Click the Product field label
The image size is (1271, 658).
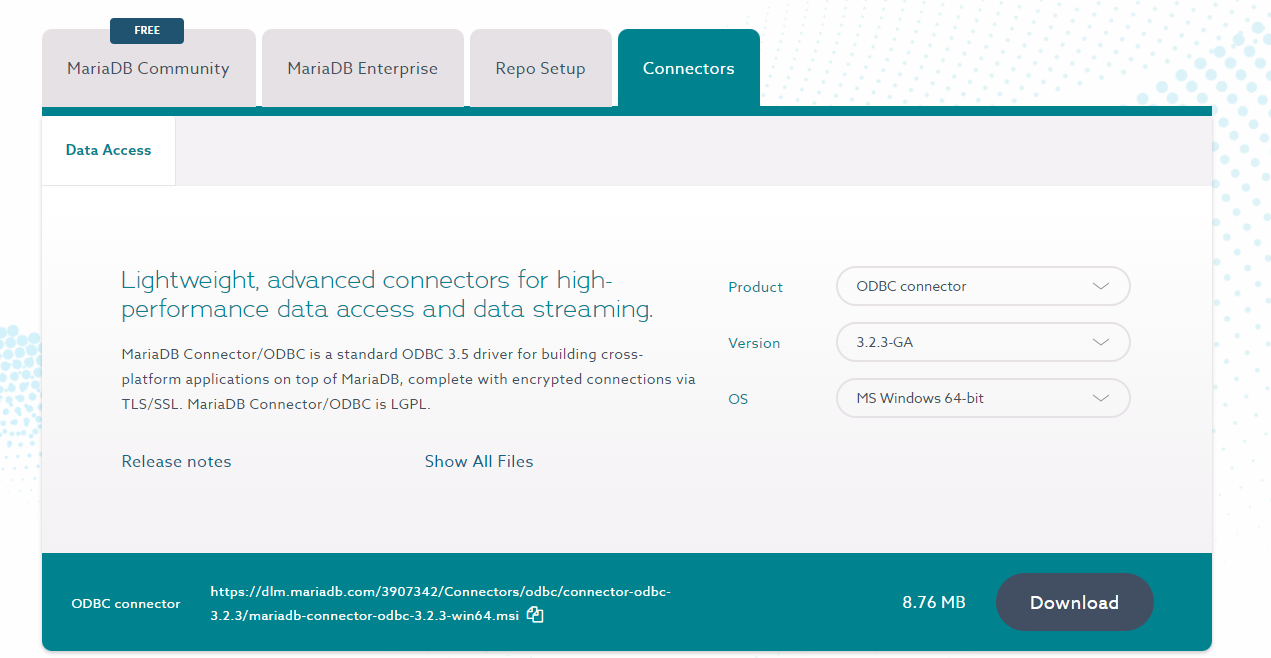pos(755,287)
